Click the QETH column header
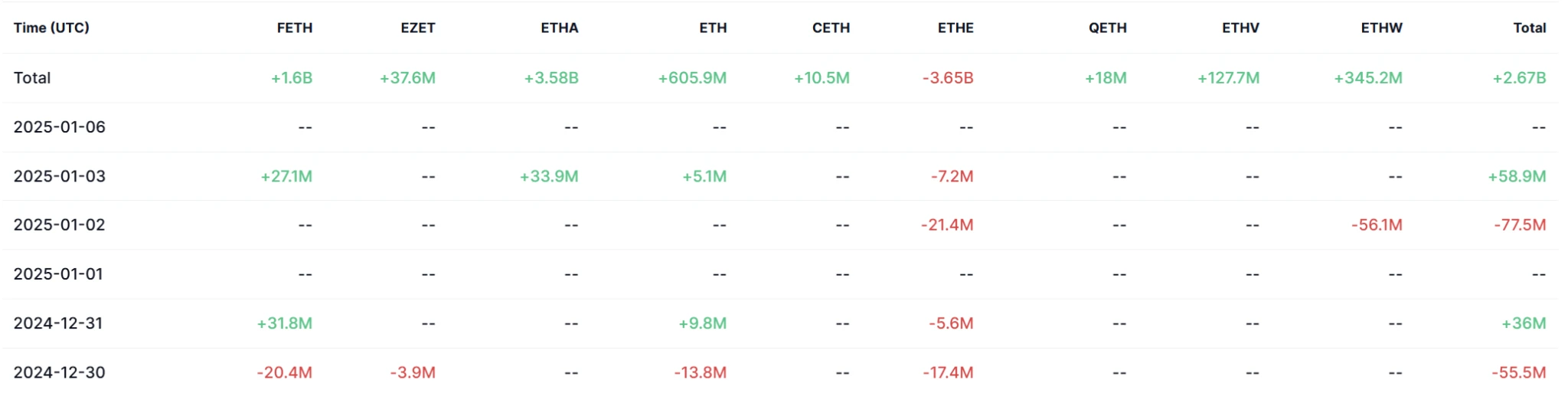 pyautogui.click(x=1108, y=28)
